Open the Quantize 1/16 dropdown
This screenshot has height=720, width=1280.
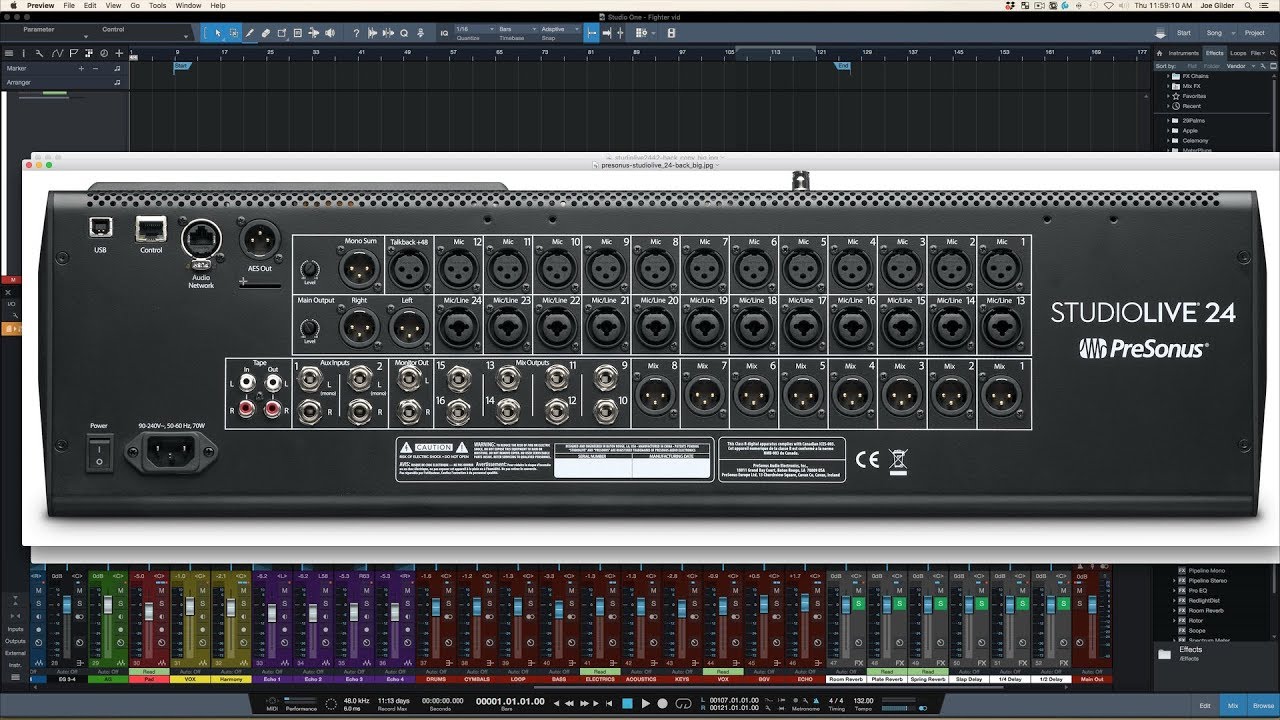click(x=476, y=29)
